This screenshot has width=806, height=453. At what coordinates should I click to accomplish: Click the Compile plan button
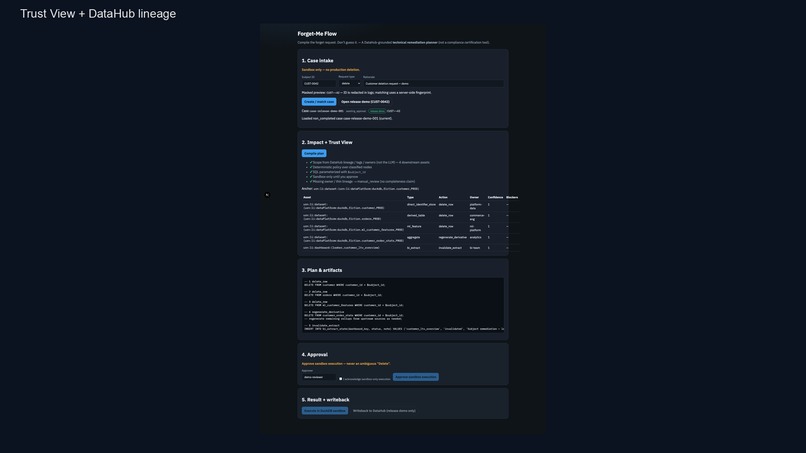(x=314, y=153)
